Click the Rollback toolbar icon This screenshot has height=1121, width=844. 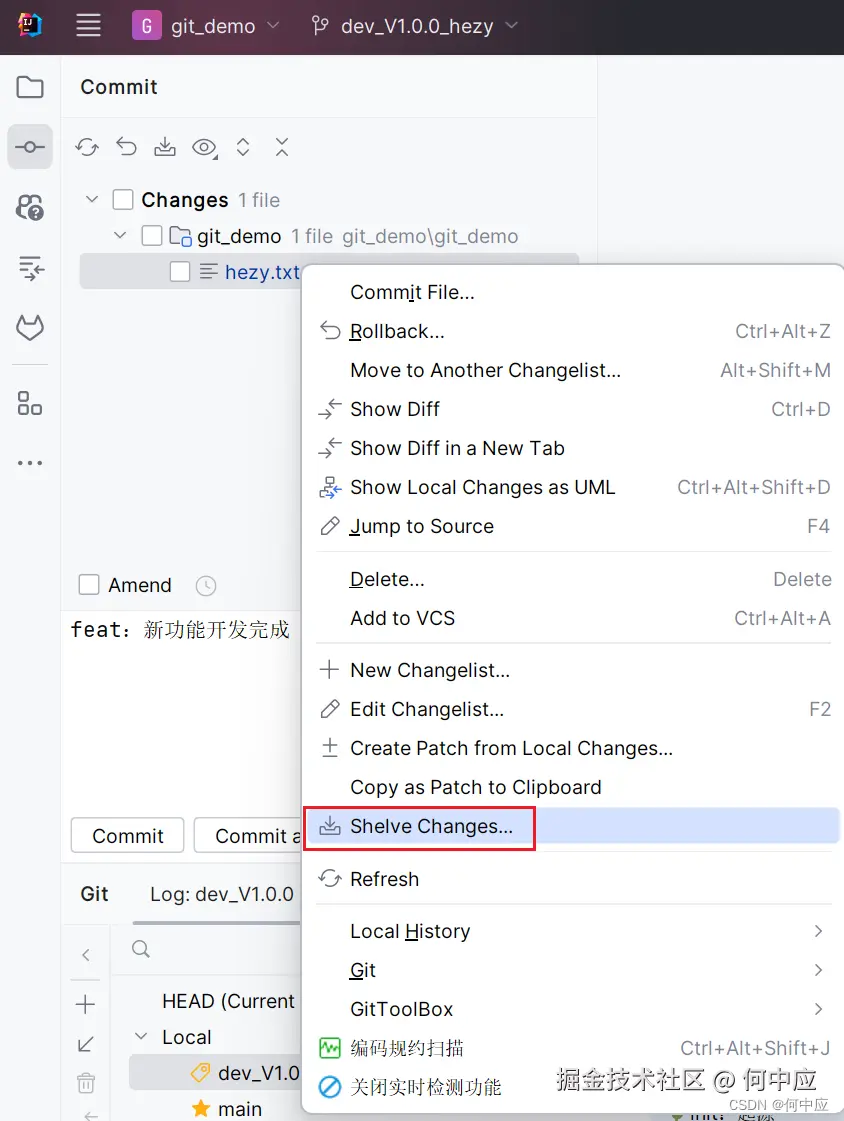(126, 147)
